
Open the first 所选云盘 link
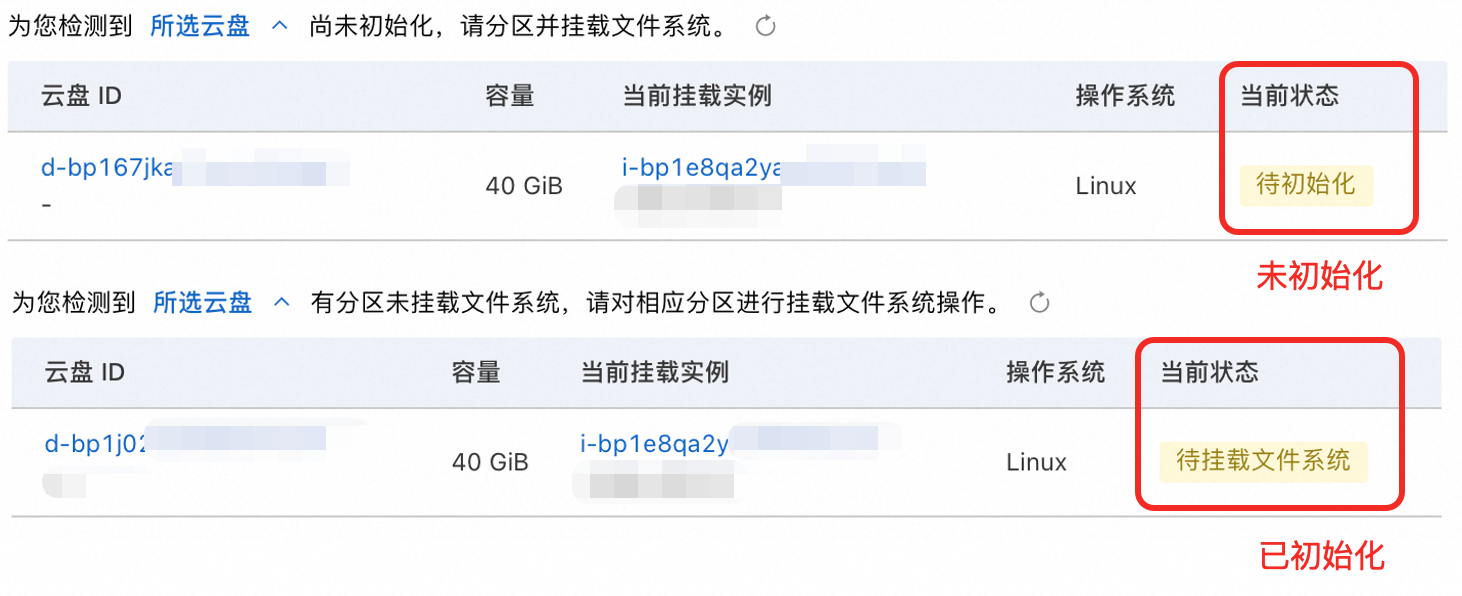pyautogui.click(x=200, y=26)
